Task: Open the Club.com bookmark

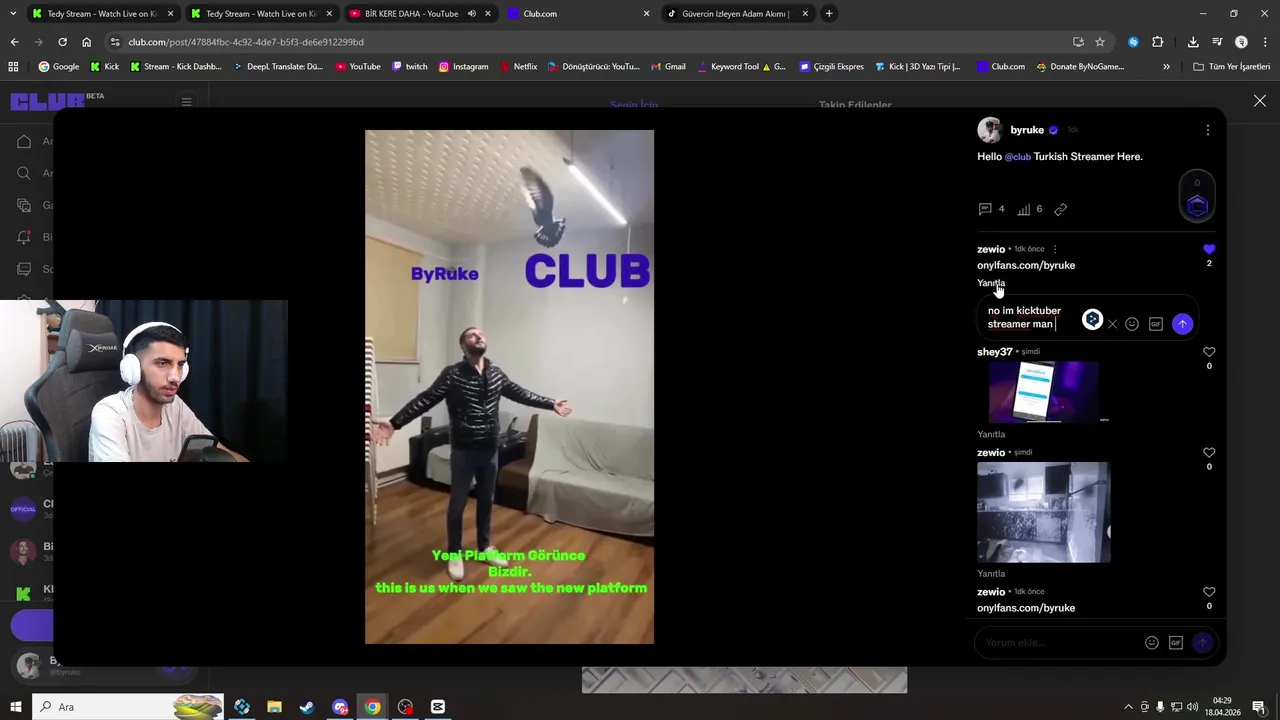Action: pos(1000,67)
